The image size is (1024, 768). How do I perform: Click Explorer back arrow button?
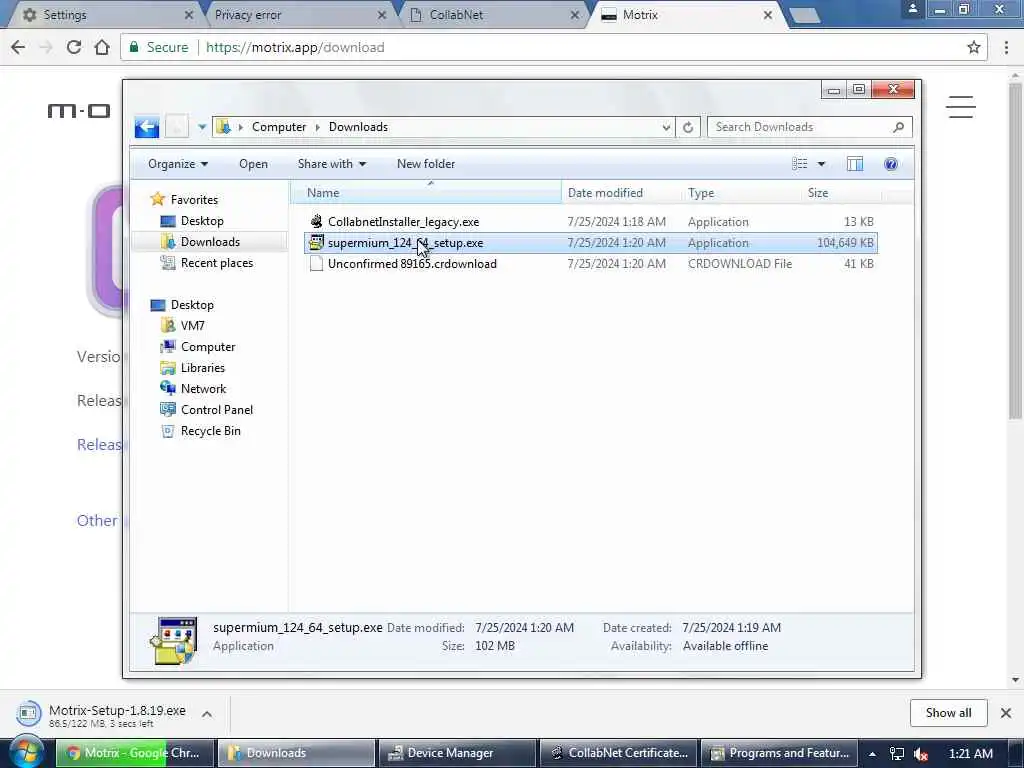147,127
